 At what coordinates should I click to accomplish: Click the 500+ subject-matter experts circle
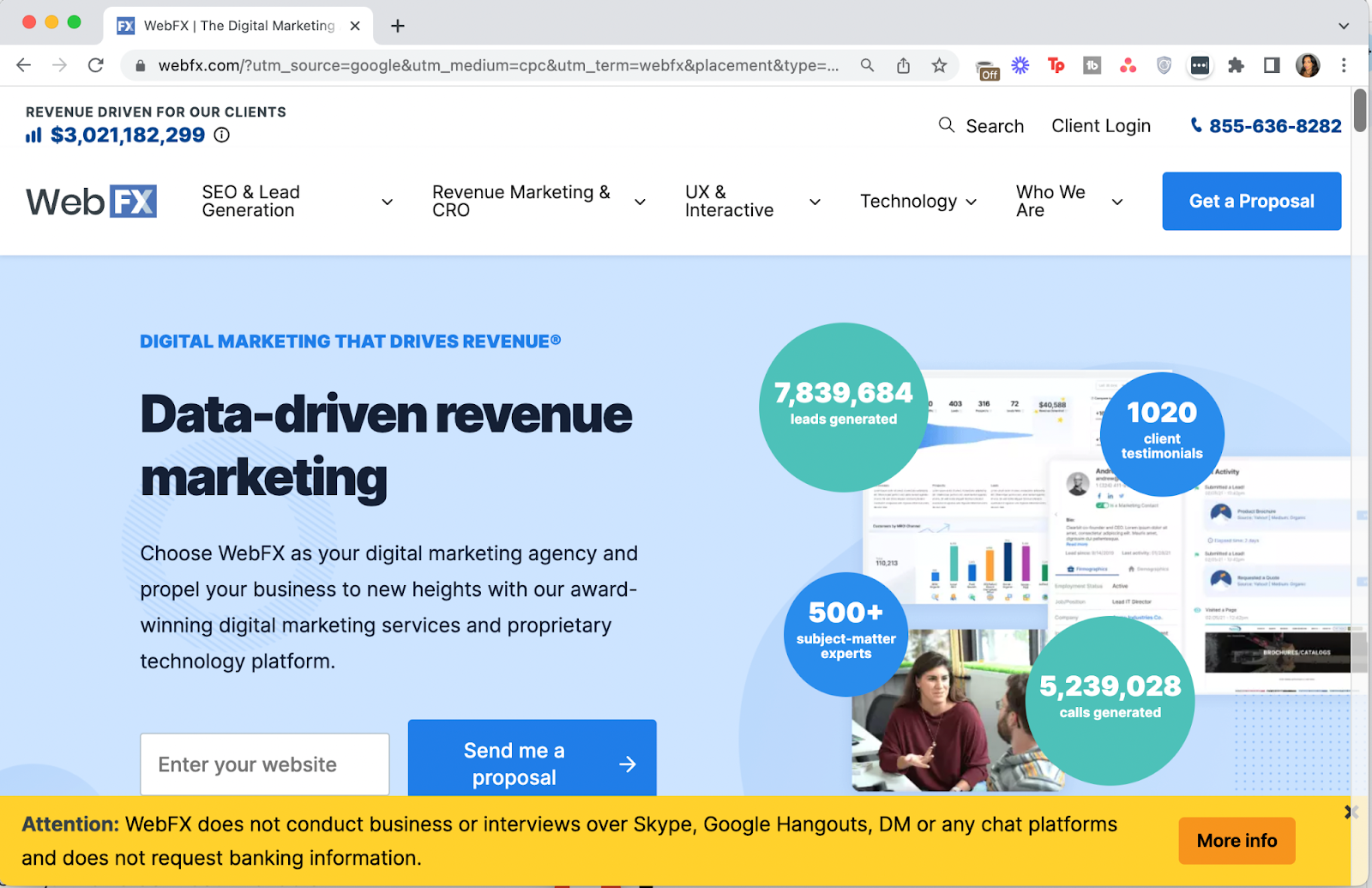click(x=846, y=635)
